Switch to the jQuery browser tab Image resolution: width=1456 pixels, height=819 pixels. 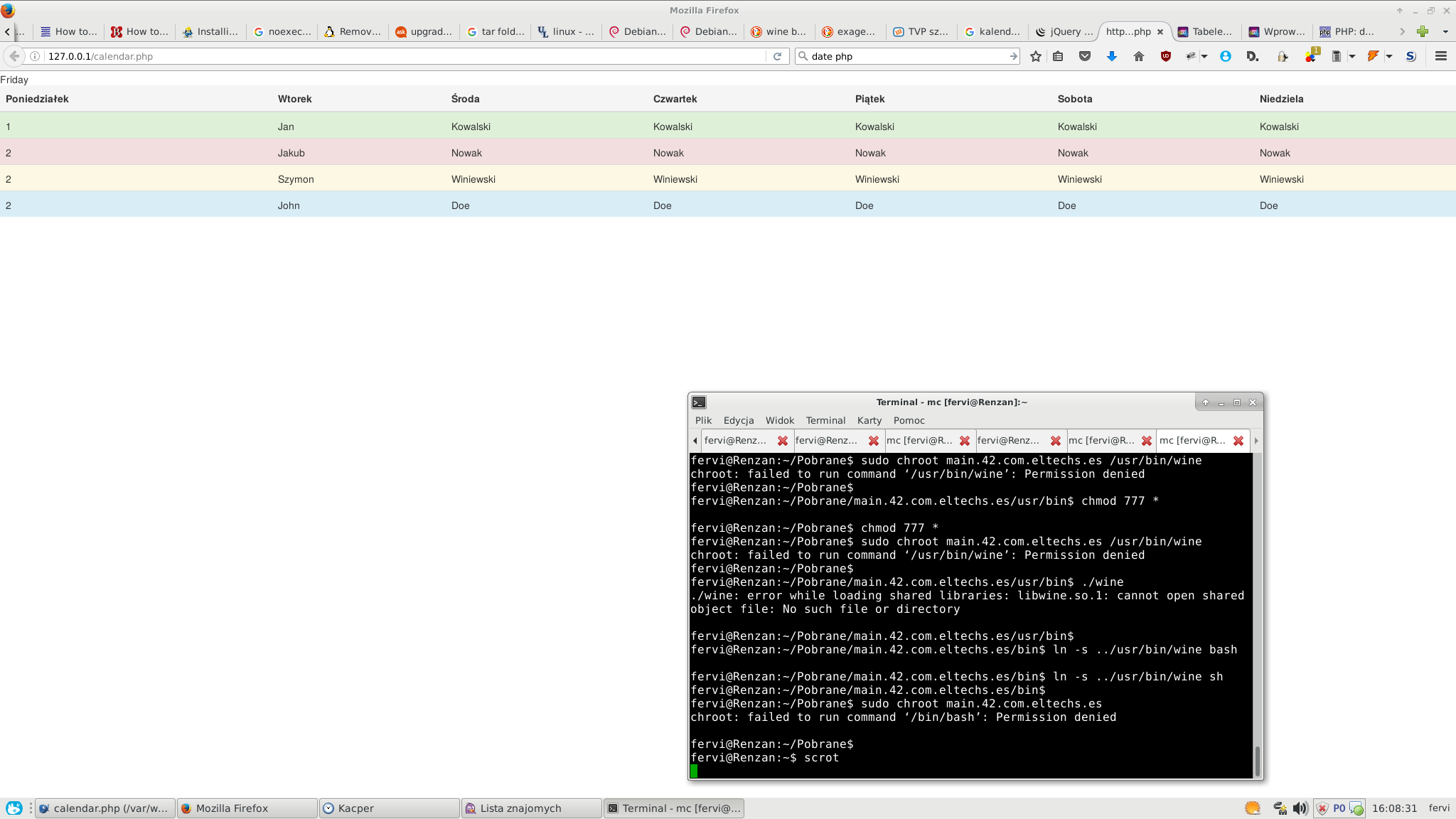tap(1064, 31)
